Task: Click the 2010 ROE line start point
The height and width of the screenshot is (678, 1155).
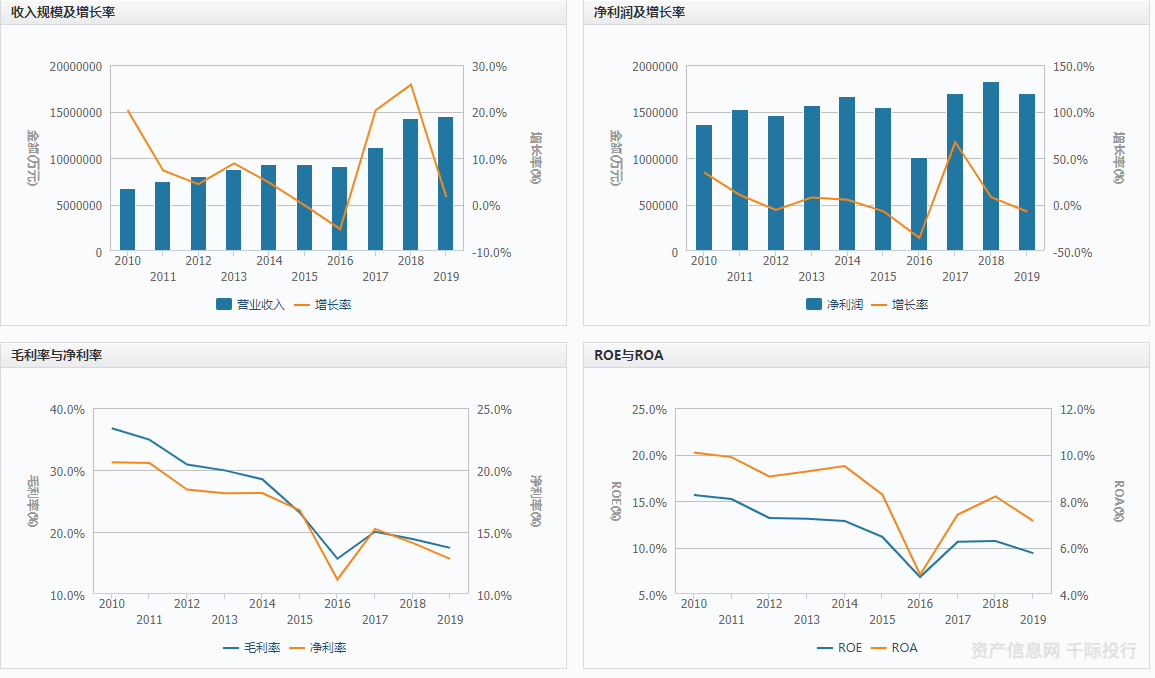Action: pyautogui.click(x=695, y=495)
